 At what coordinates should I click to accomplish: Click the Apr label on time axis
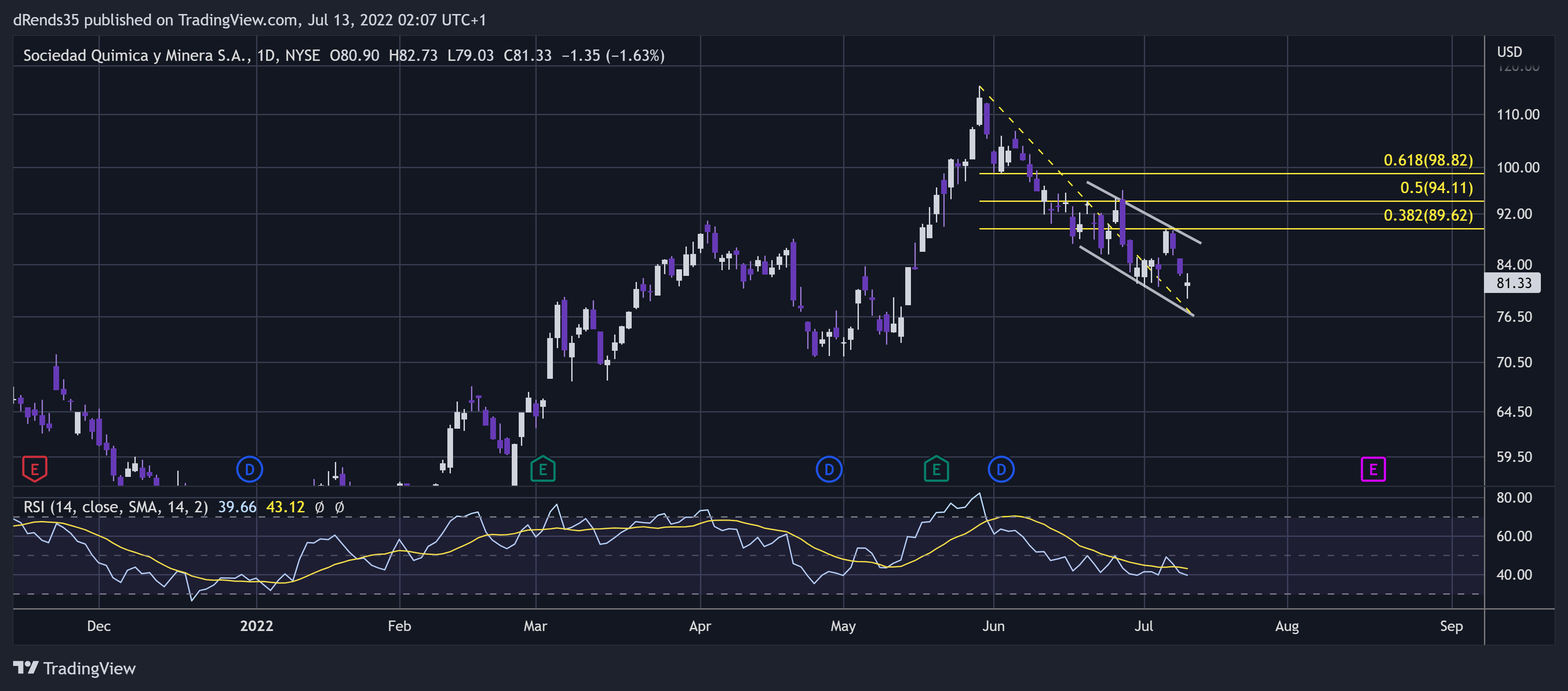(700, 626)
